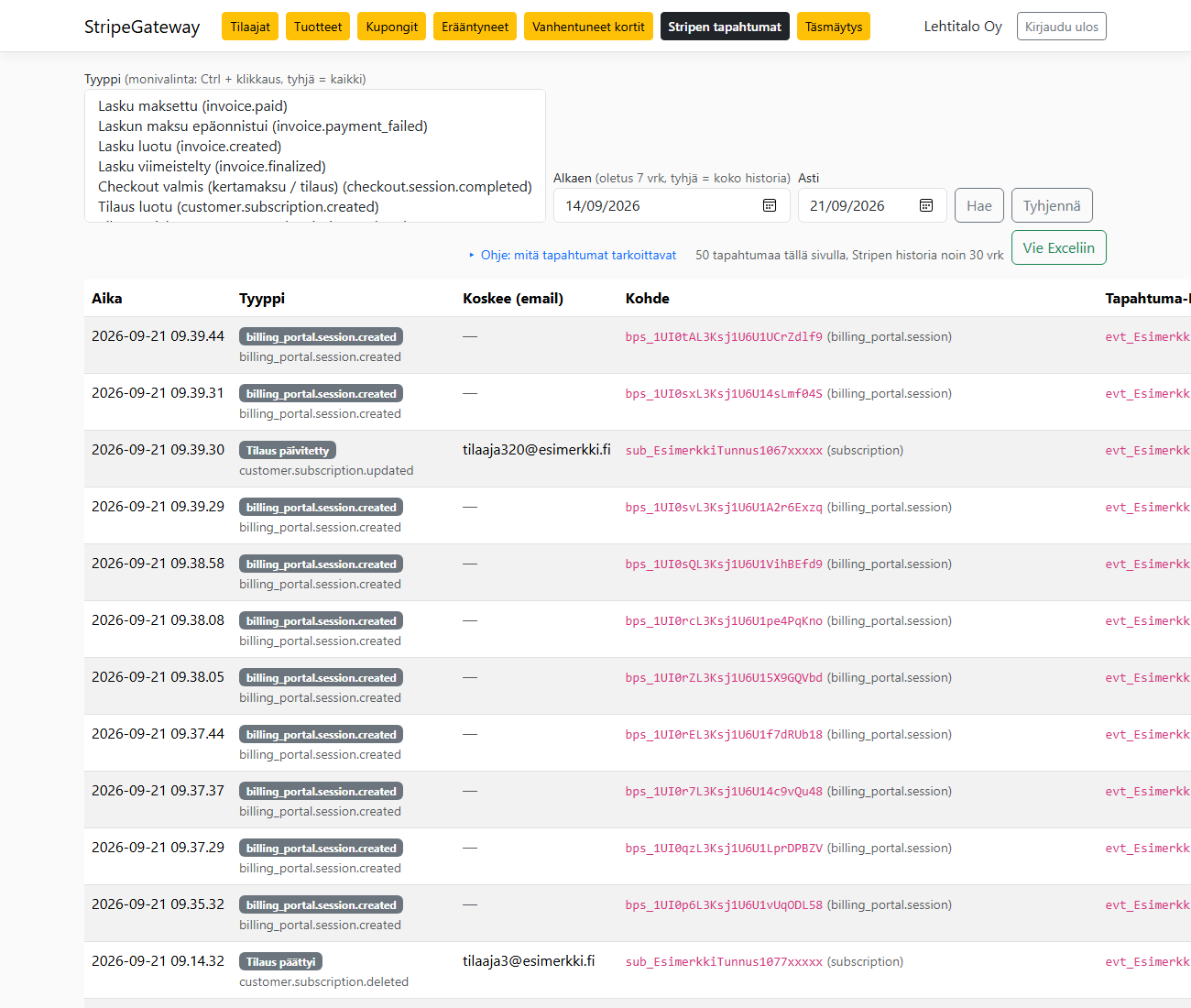Click the 'customer.subscription.deleted' text
This screenshot has width=1191, height=1008.
click(324, 981)
